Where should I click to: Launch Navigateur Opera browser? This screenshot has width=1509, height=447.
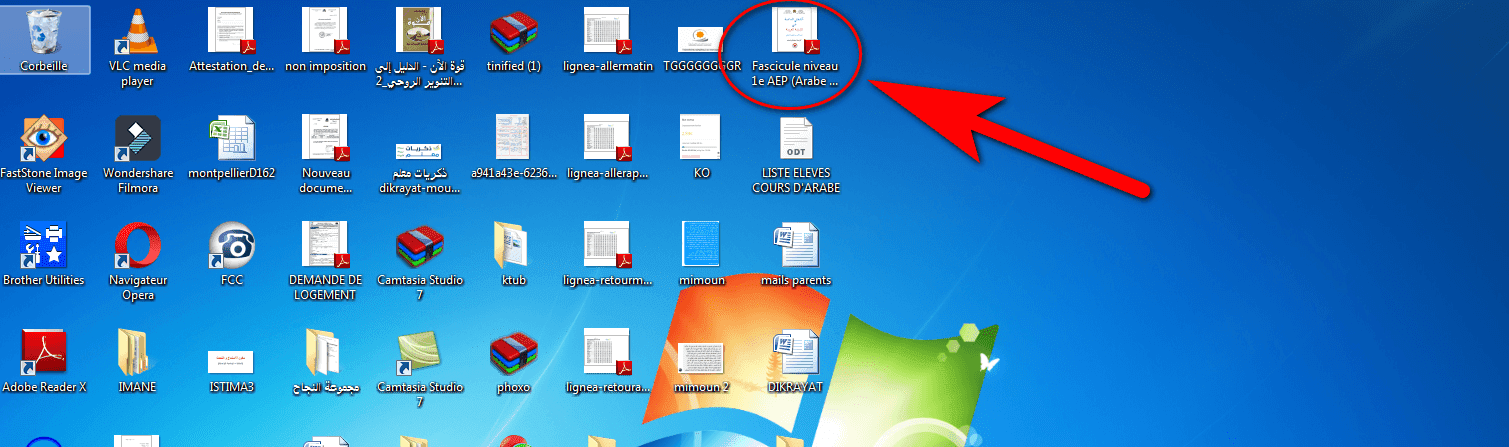[x=137, y=261]
